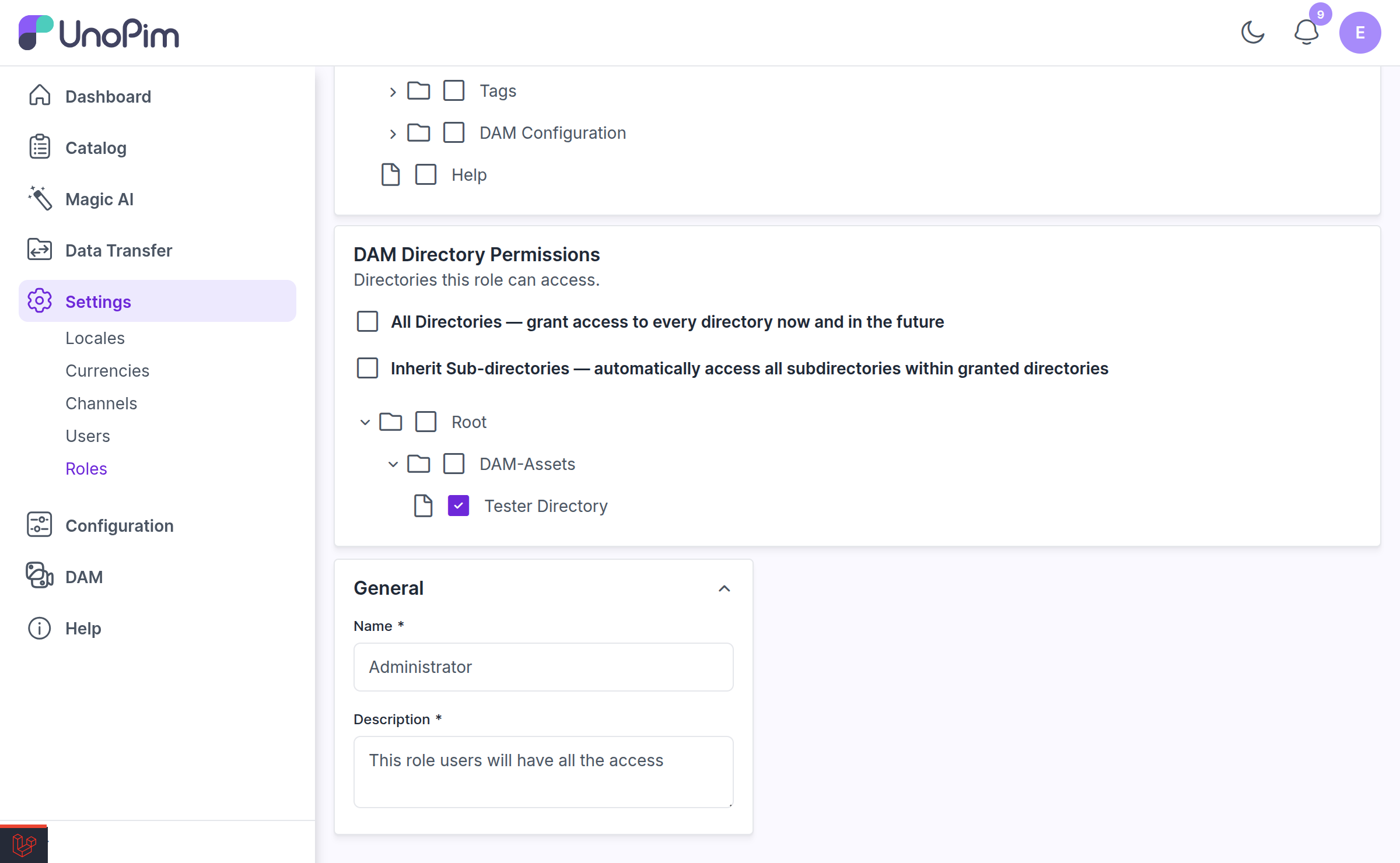Image resolution: width=1400 pixels, height=863 pixels.
Task: Click the Settings gear icon
Action: tap(40, 301)
